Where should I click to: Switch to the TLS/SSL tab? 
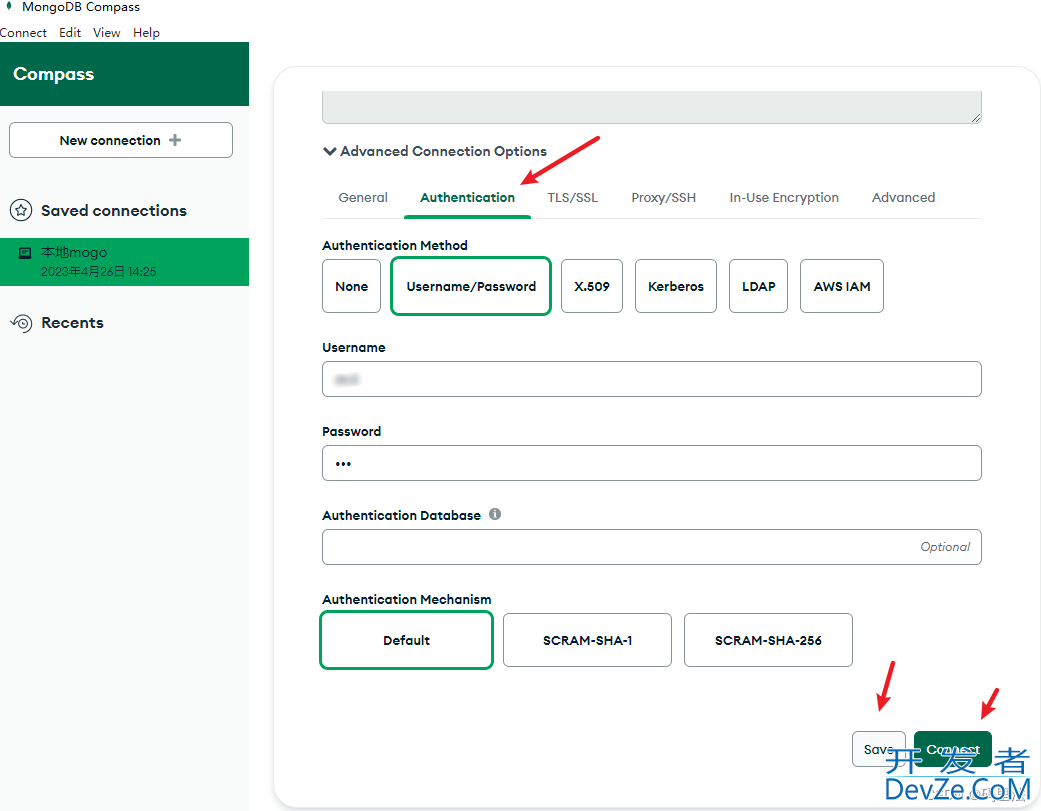(x=572, y=198)
